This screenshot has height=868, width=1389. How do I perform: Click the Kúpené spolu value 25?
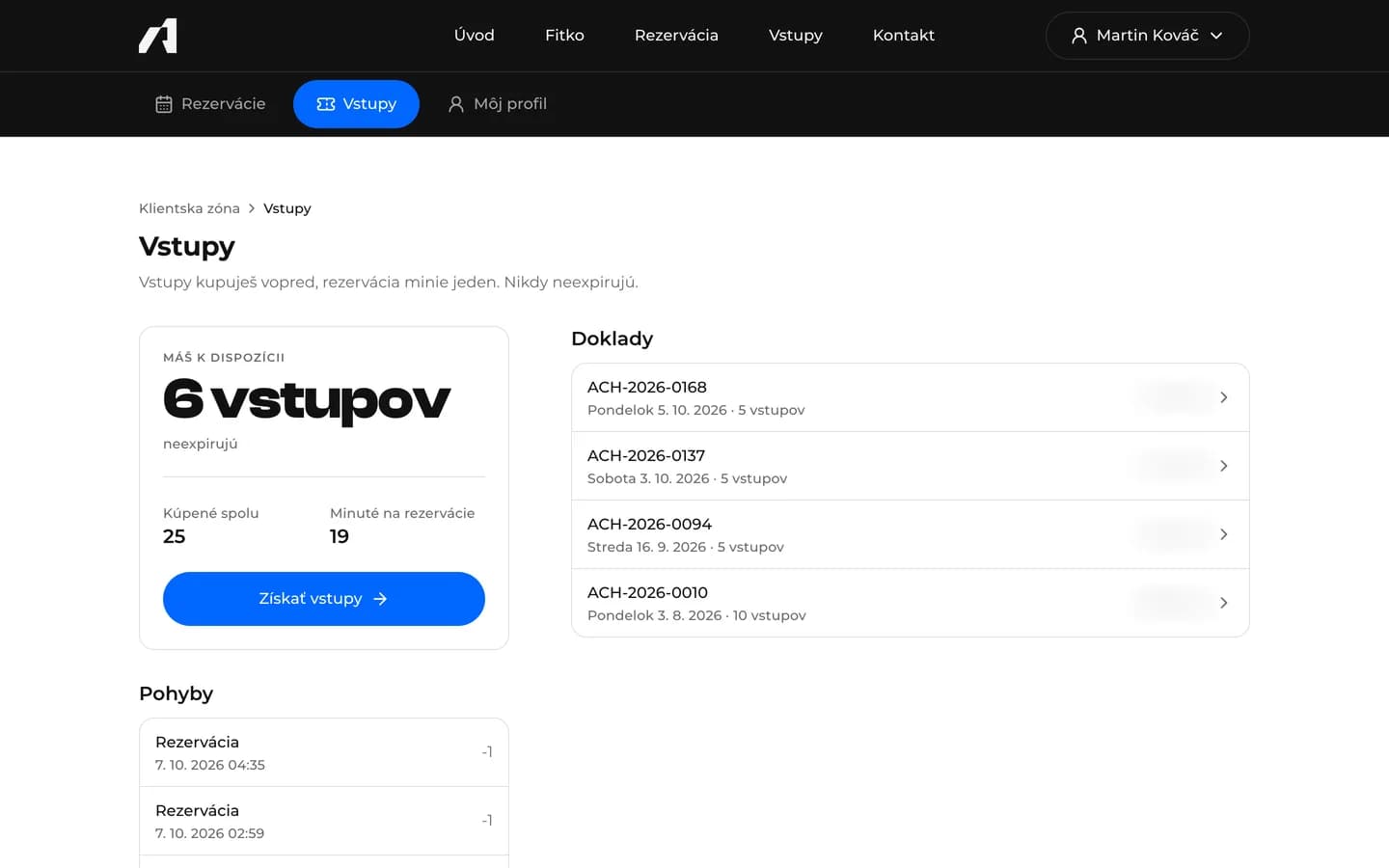pos(174,537)
